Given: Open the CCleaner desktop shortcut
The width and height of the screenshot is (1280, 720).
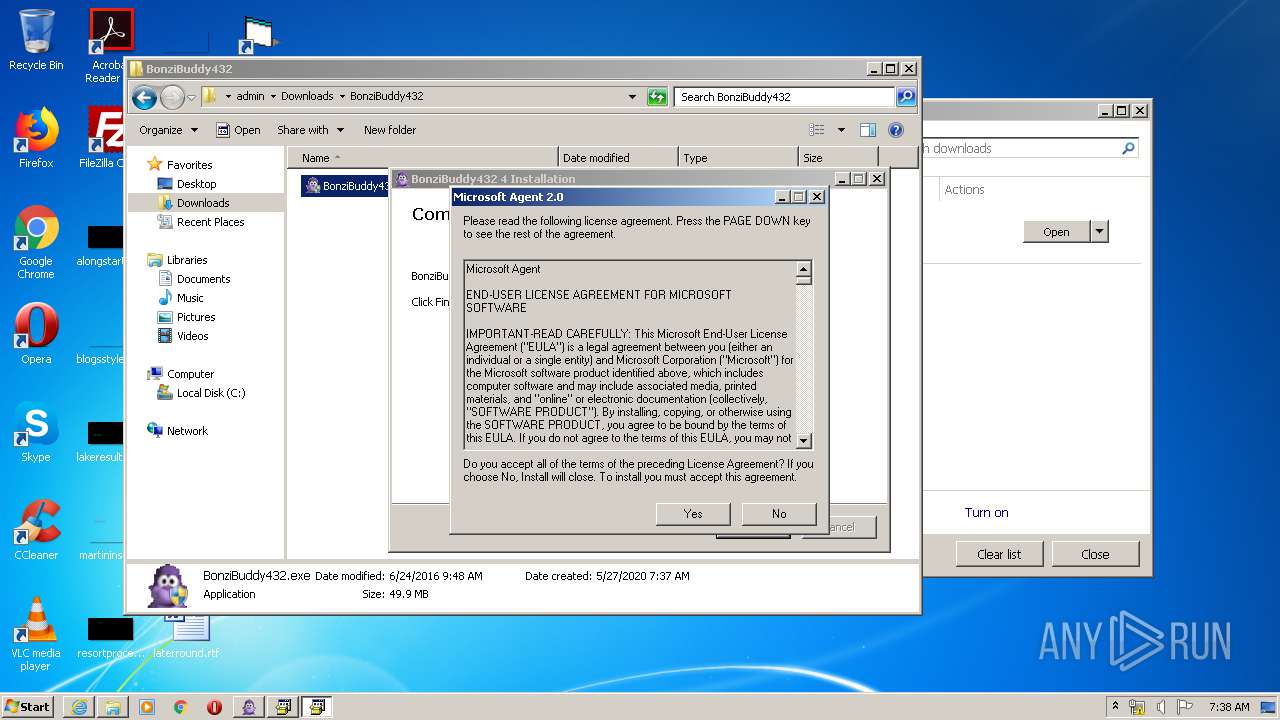Looking at the screenshot, I should (x=36, y=530).
